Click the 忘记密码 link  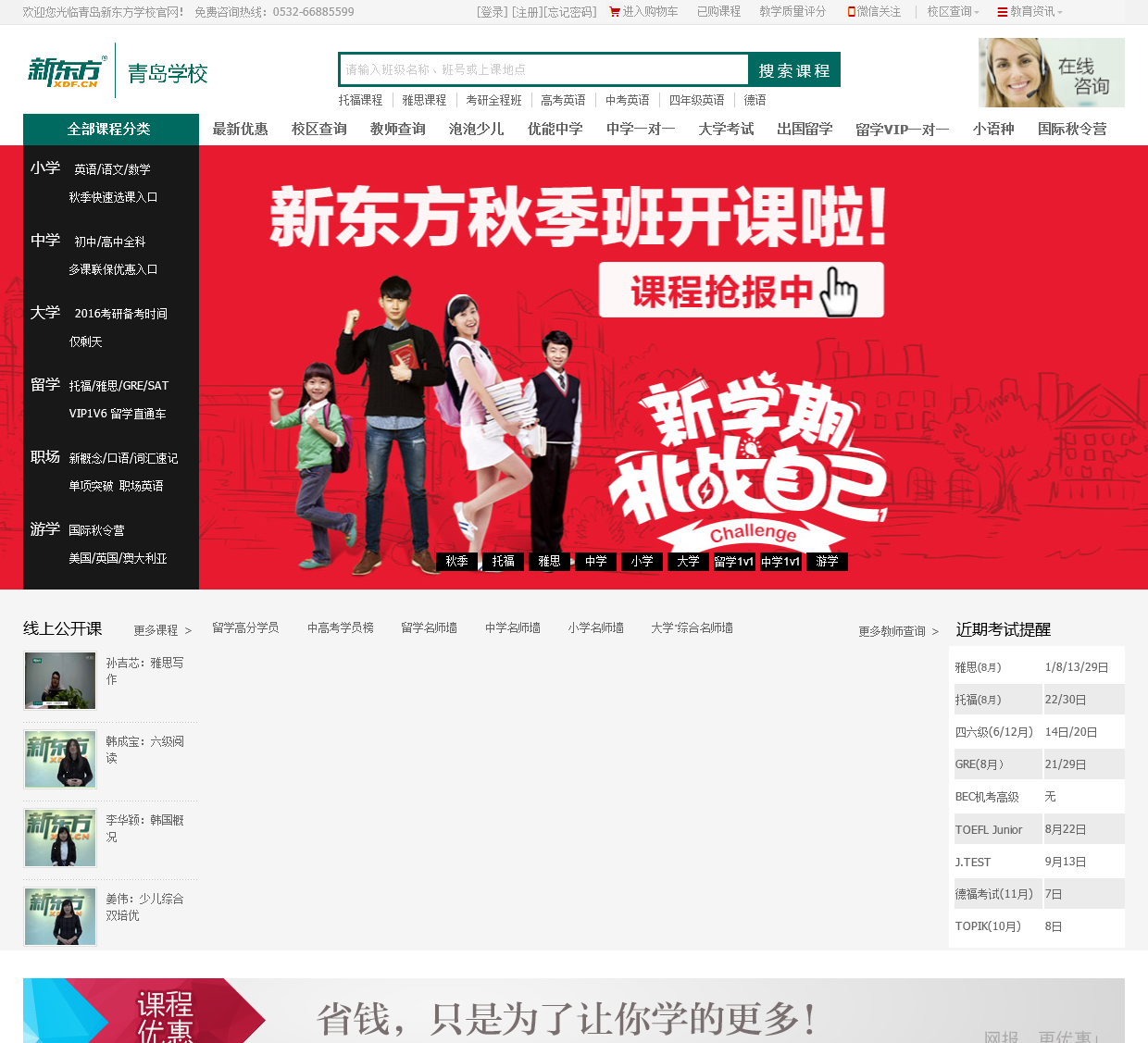point(570,12)
